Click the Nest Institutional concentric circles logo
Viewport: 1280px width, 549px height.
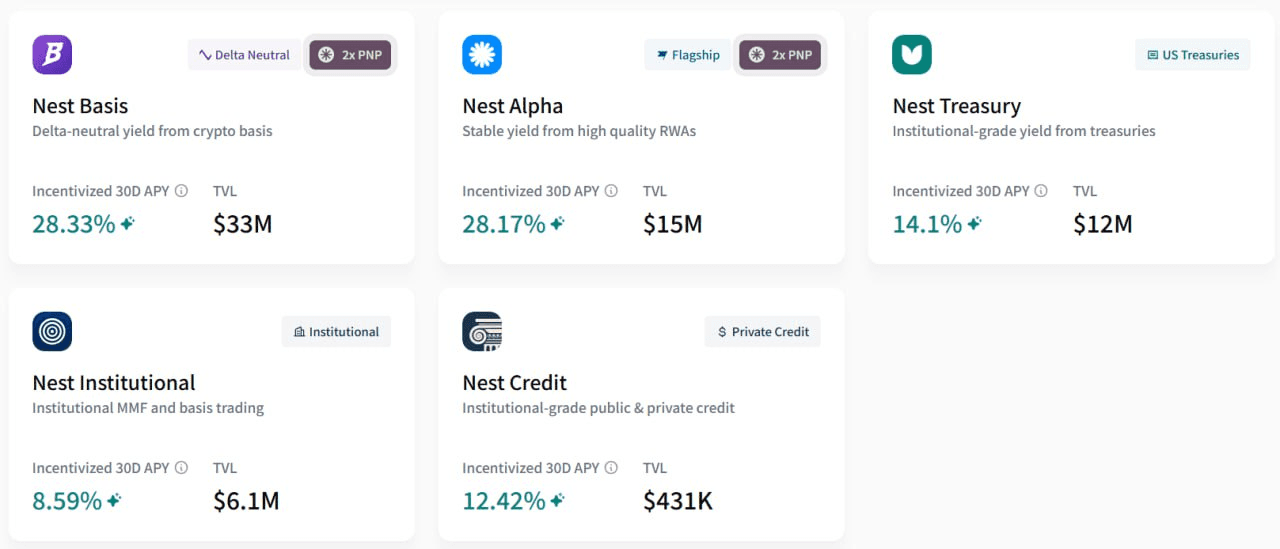coord(52,332)
